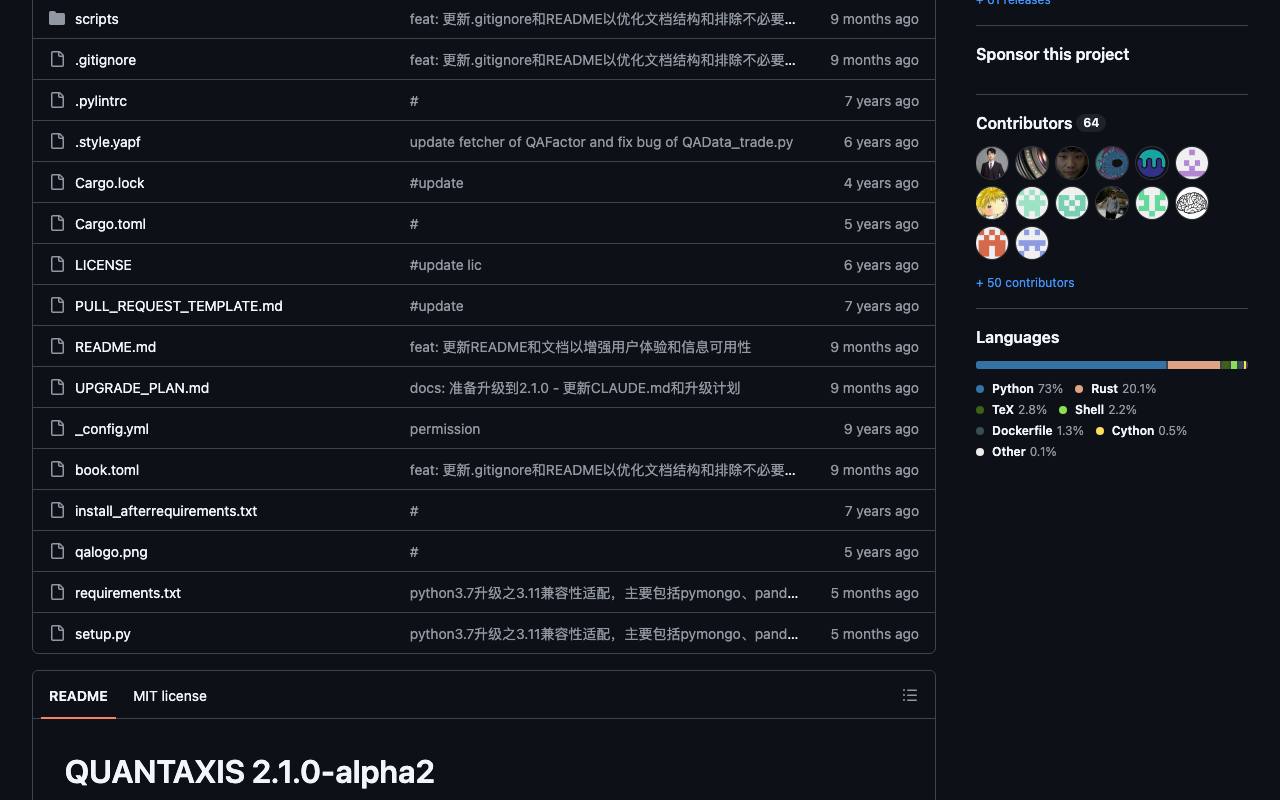The height and width of the screenshot is (800, 1280).
Task: Click the file icon next to setup.py
Action: (x=57, y=634)
